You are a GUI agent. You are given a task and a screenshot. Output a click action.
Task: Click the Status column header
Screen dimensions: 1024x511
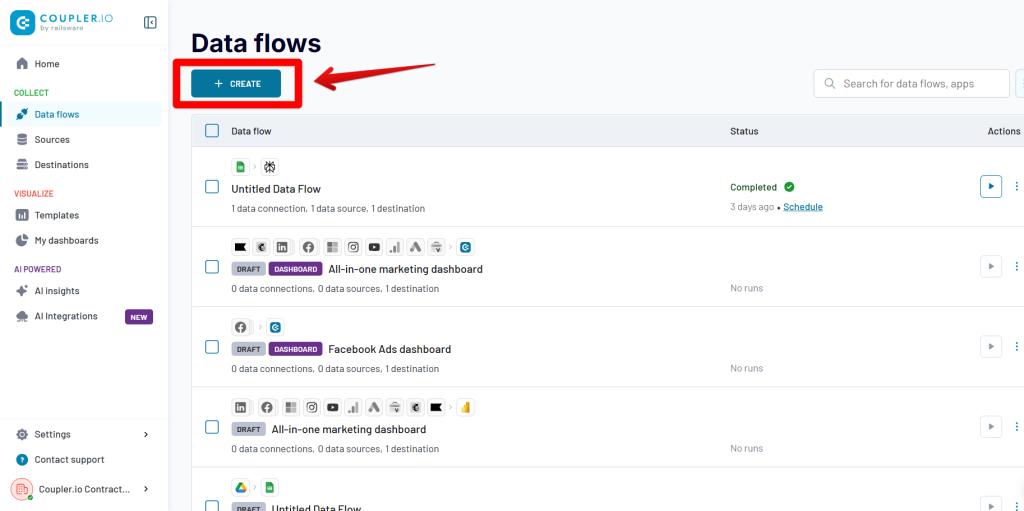[744, 131]
